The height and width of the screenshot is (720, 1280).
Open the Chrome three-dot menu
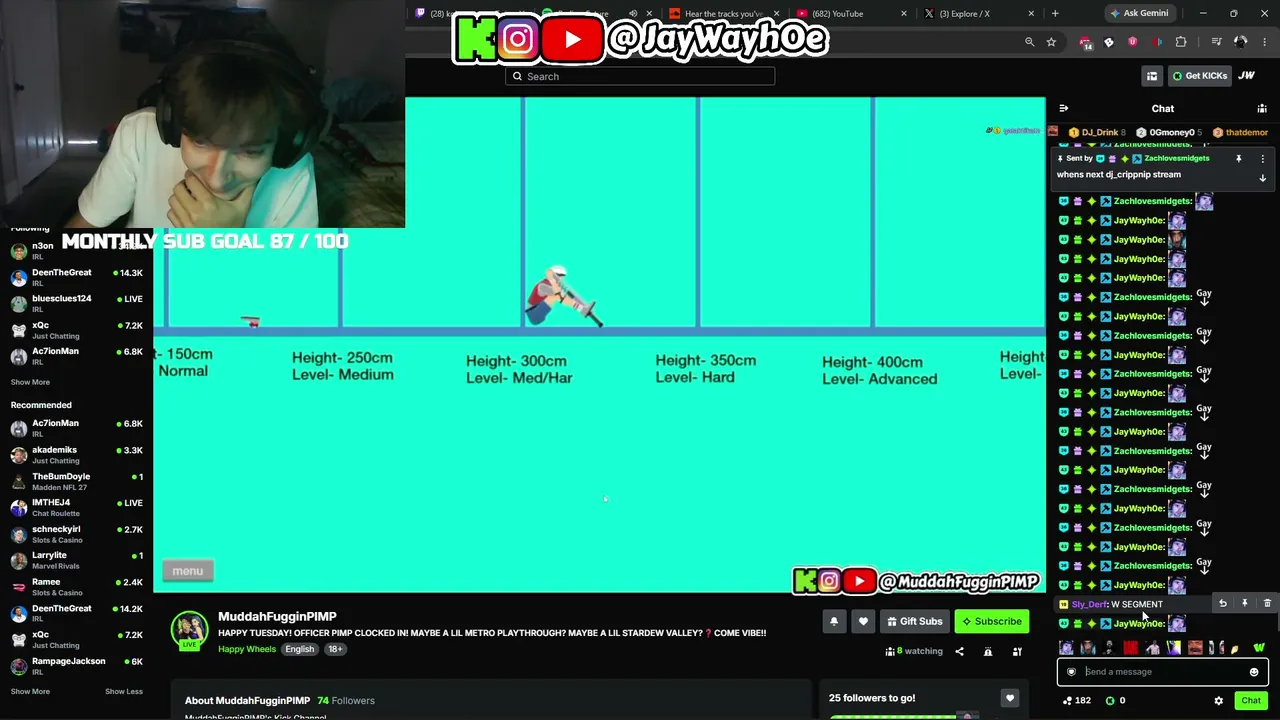1265,42
